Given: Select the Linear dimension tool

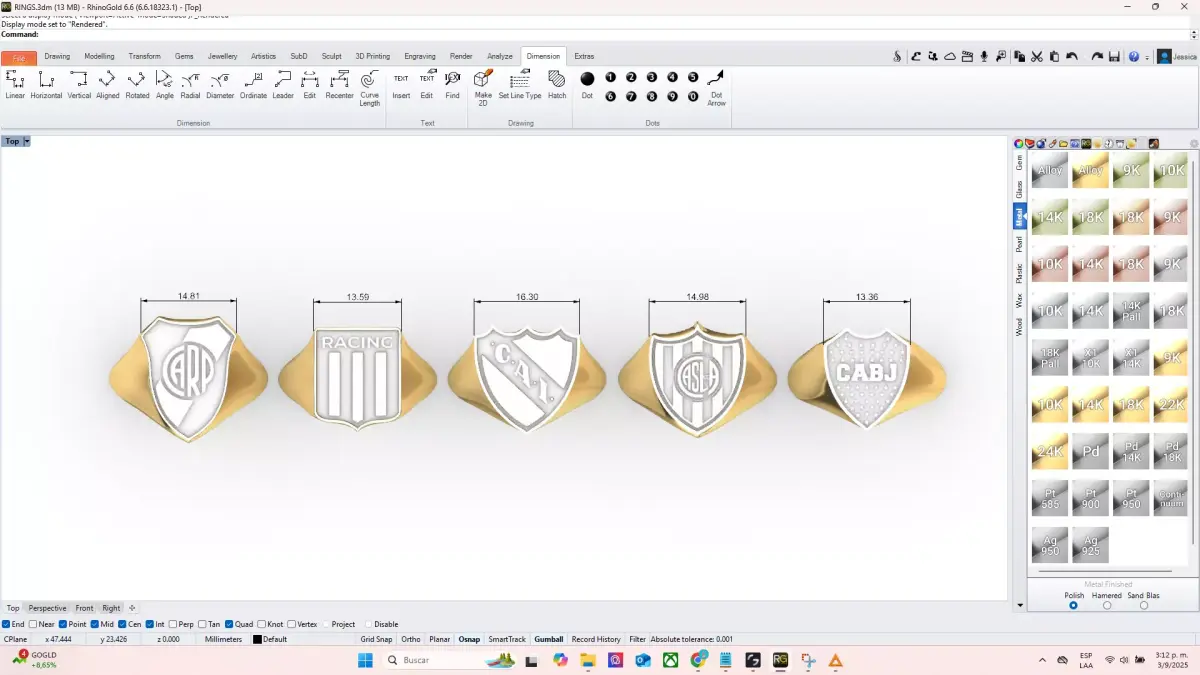Looking at the screenshot, I should tap(15, 85).
